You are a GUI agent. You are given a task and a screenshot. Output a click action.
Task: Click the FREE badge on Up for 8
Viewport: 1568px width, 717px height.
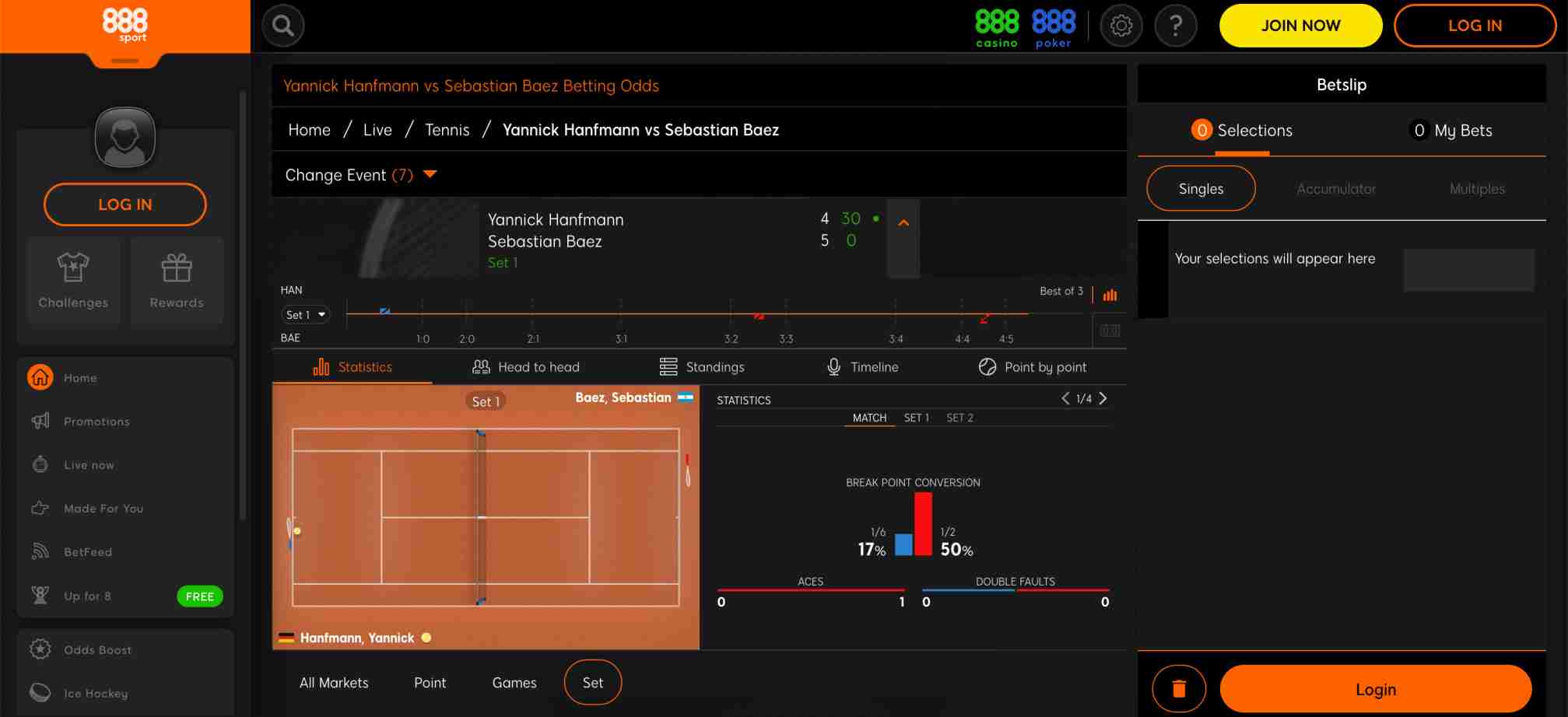200,596
